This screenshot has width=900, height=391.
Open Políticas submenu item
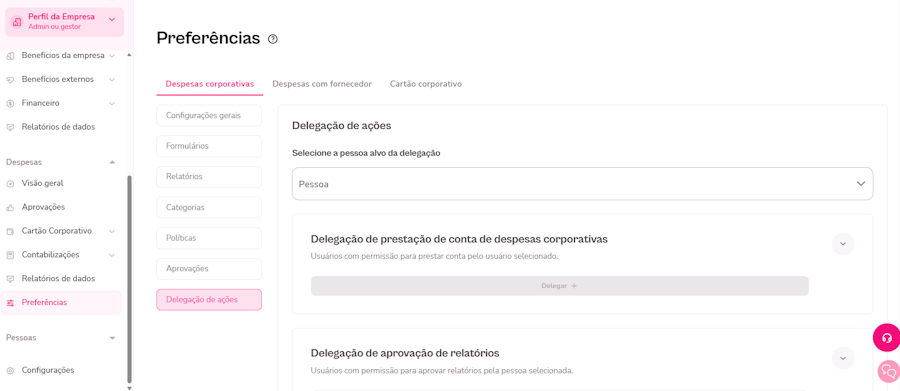209,238
